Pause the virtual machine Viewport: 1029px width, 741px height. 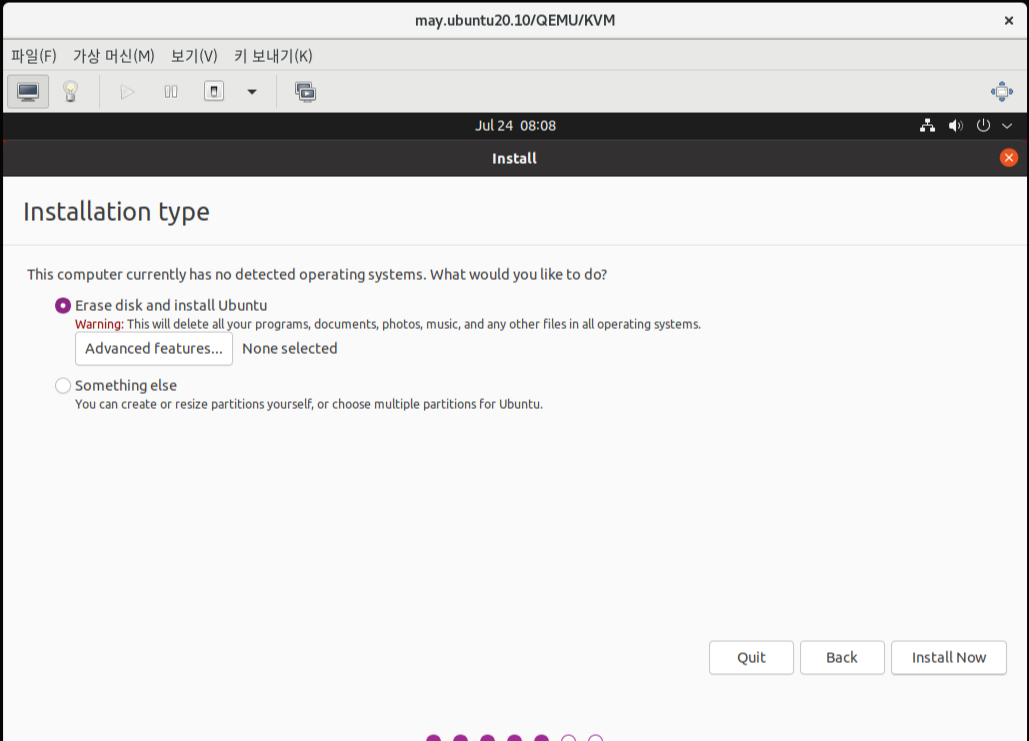(x=171, y=92)
